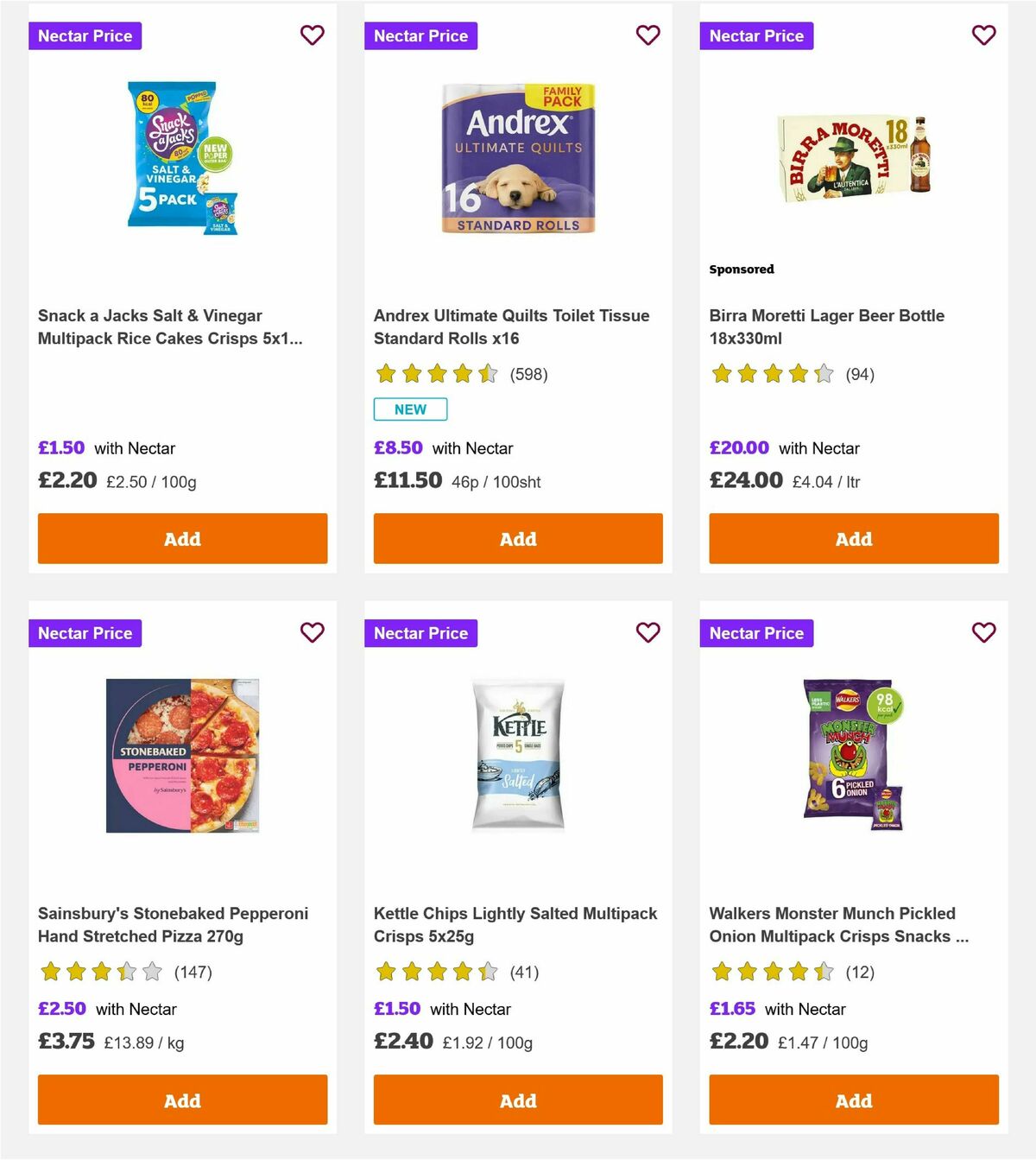Toggle the favorite heart for Andrex toilet tissue
The width and height of the screenshot is (1036, 1160).
pos(647,35)
